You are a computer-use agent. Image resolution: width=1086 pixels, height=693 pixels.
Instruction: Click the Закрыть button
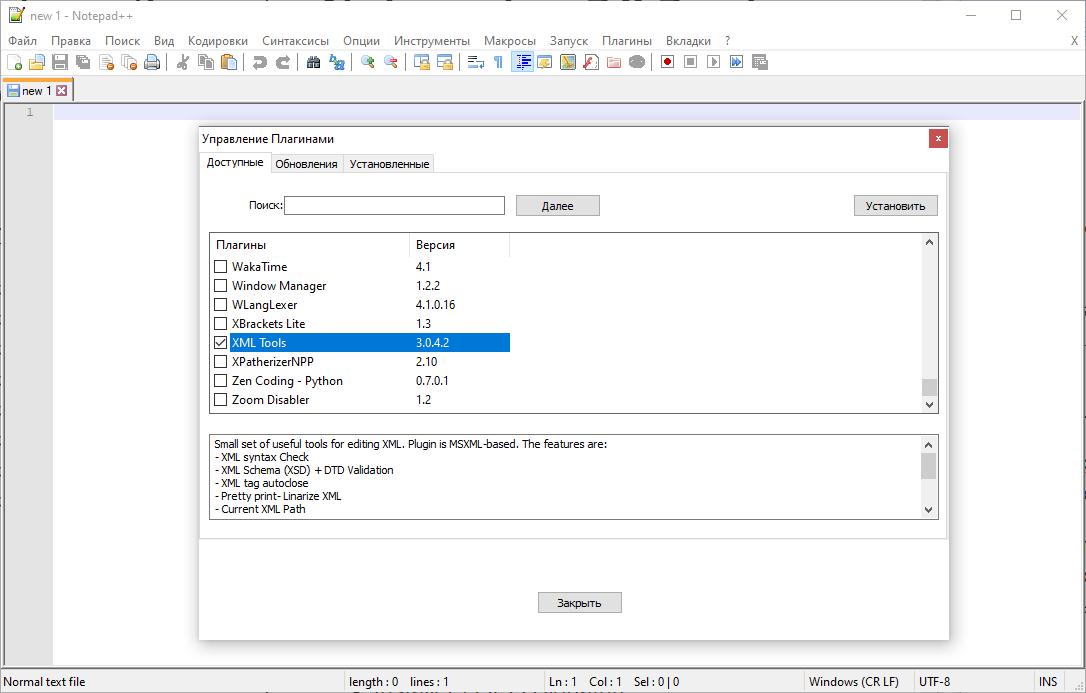pos(579,603)
